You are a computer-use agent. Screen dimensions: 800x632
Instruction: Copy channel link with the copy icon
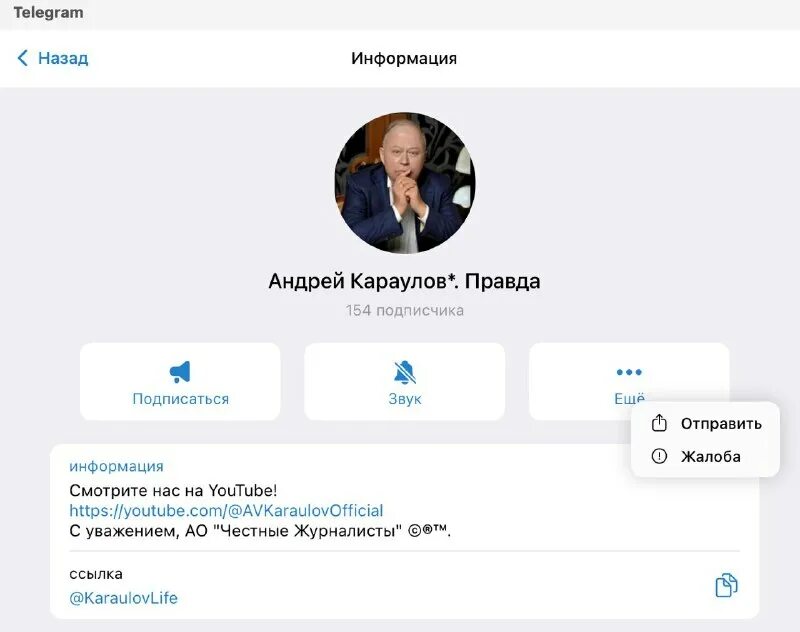[726, 585]
